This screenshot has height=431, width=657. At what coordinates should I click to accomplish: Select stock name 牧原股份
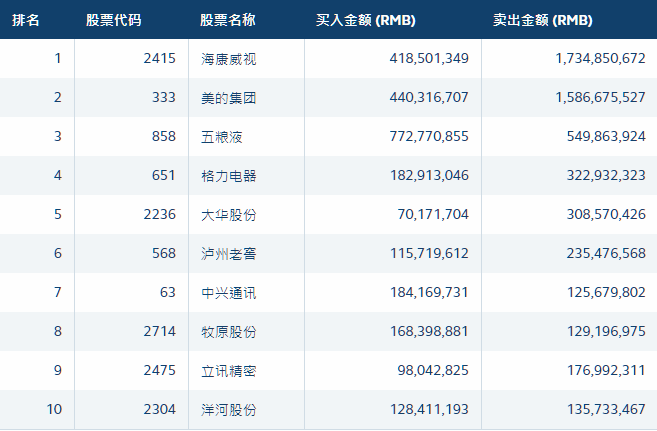228,331
